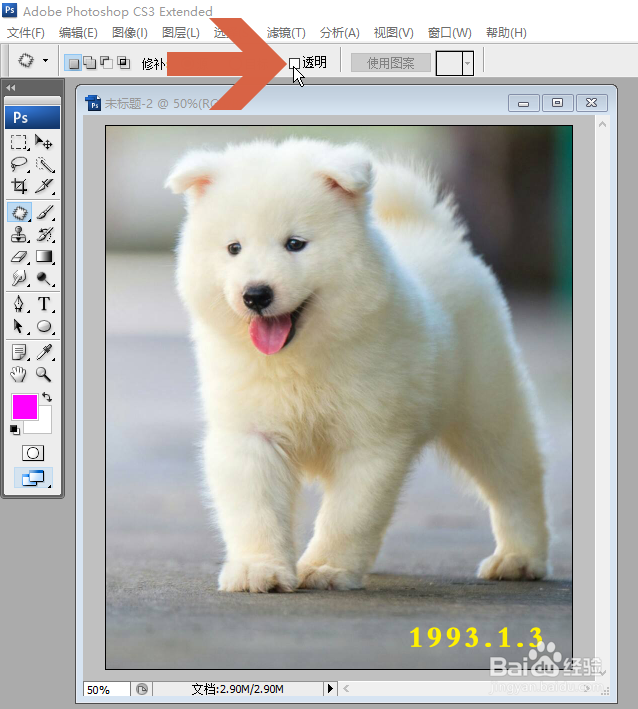This screenshot has height=709, width=638.
Task: Select the Type tool
Action: 44,304
